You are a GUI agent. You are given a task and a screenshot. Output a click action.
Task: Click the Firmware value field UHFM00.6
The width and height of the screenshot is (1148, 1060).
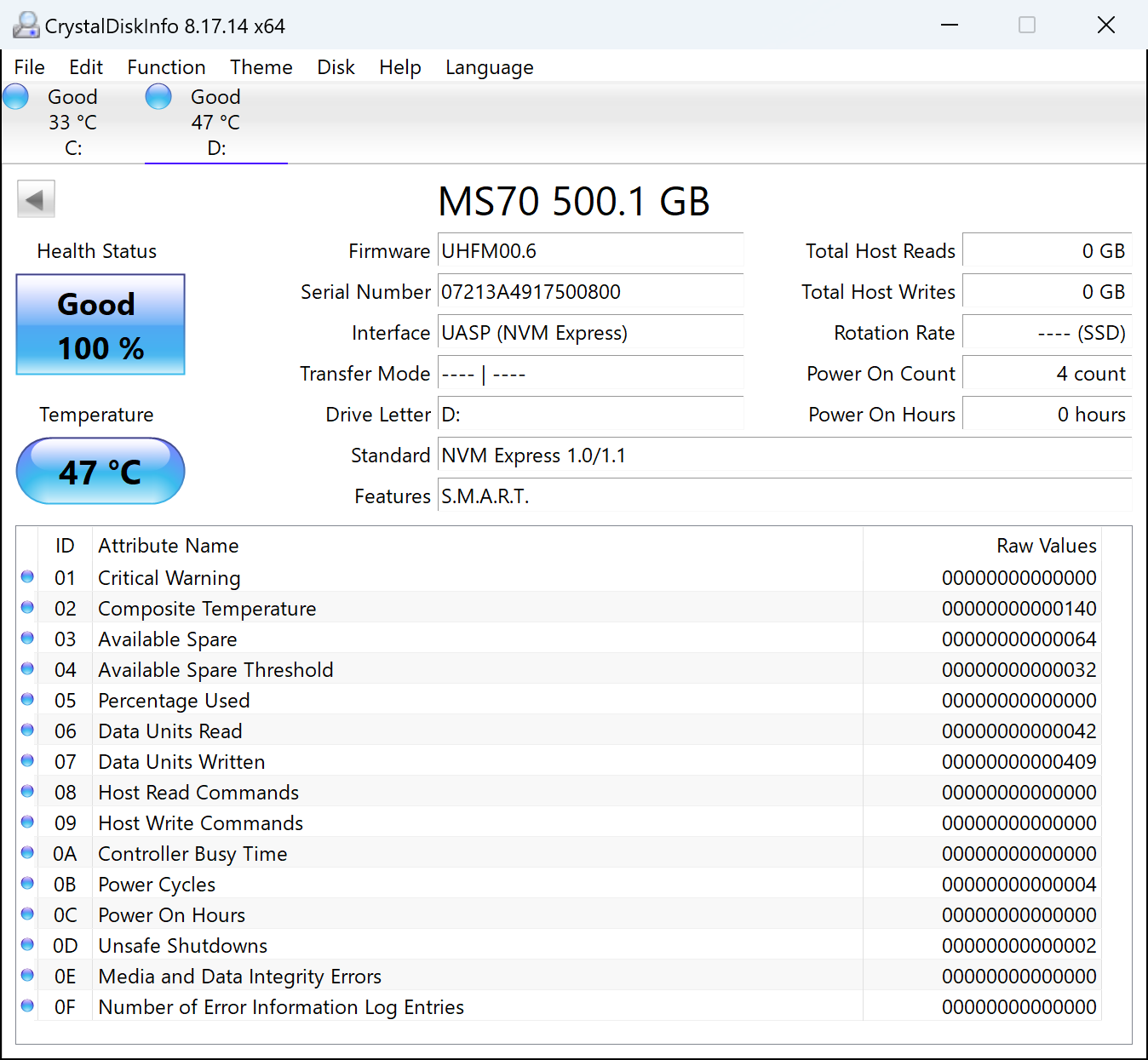pos(589,251)
